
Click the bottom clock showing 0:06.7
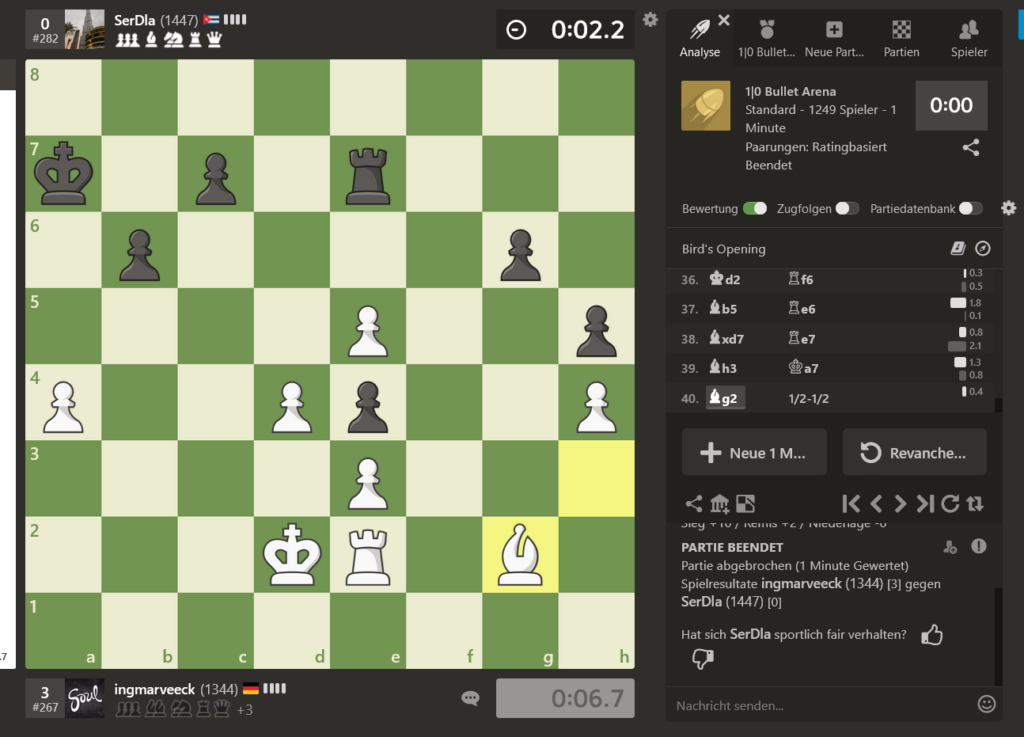566,698
